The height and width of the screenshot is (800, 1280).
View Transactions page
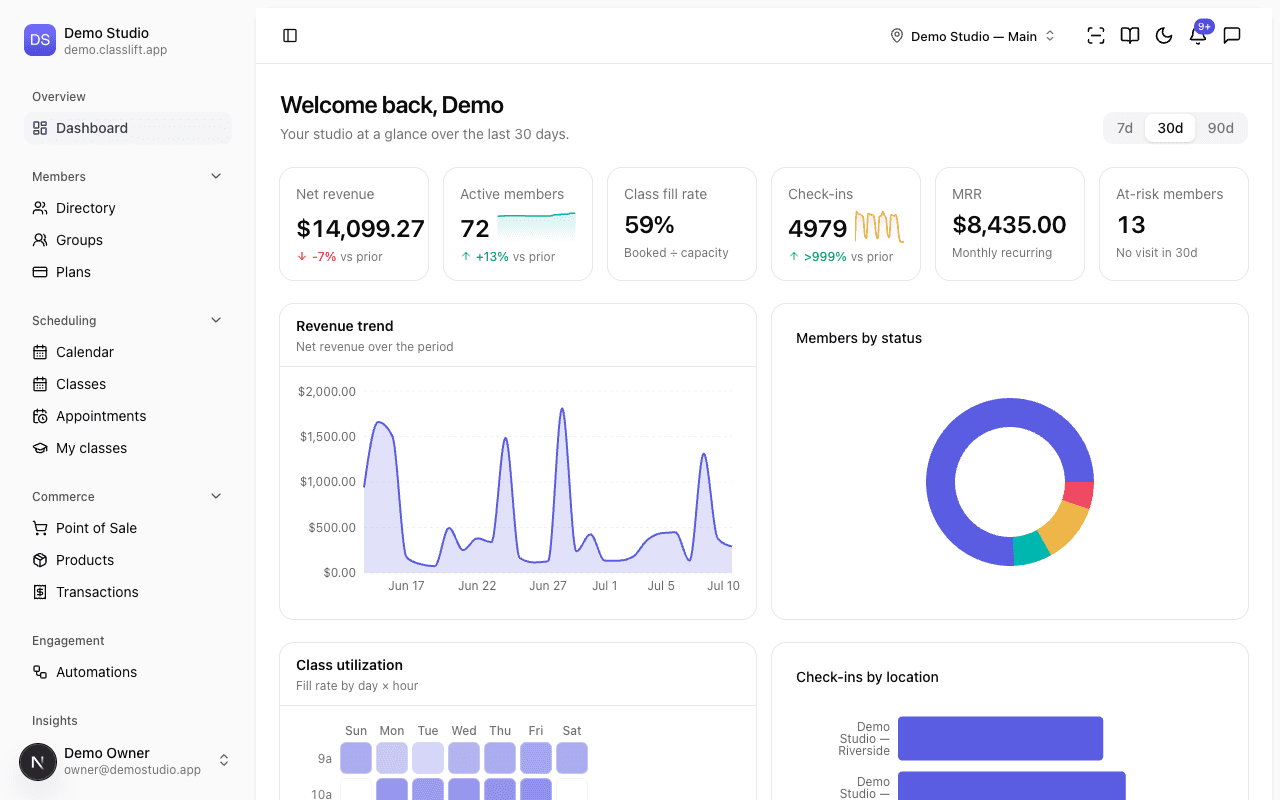click(128, 592)
